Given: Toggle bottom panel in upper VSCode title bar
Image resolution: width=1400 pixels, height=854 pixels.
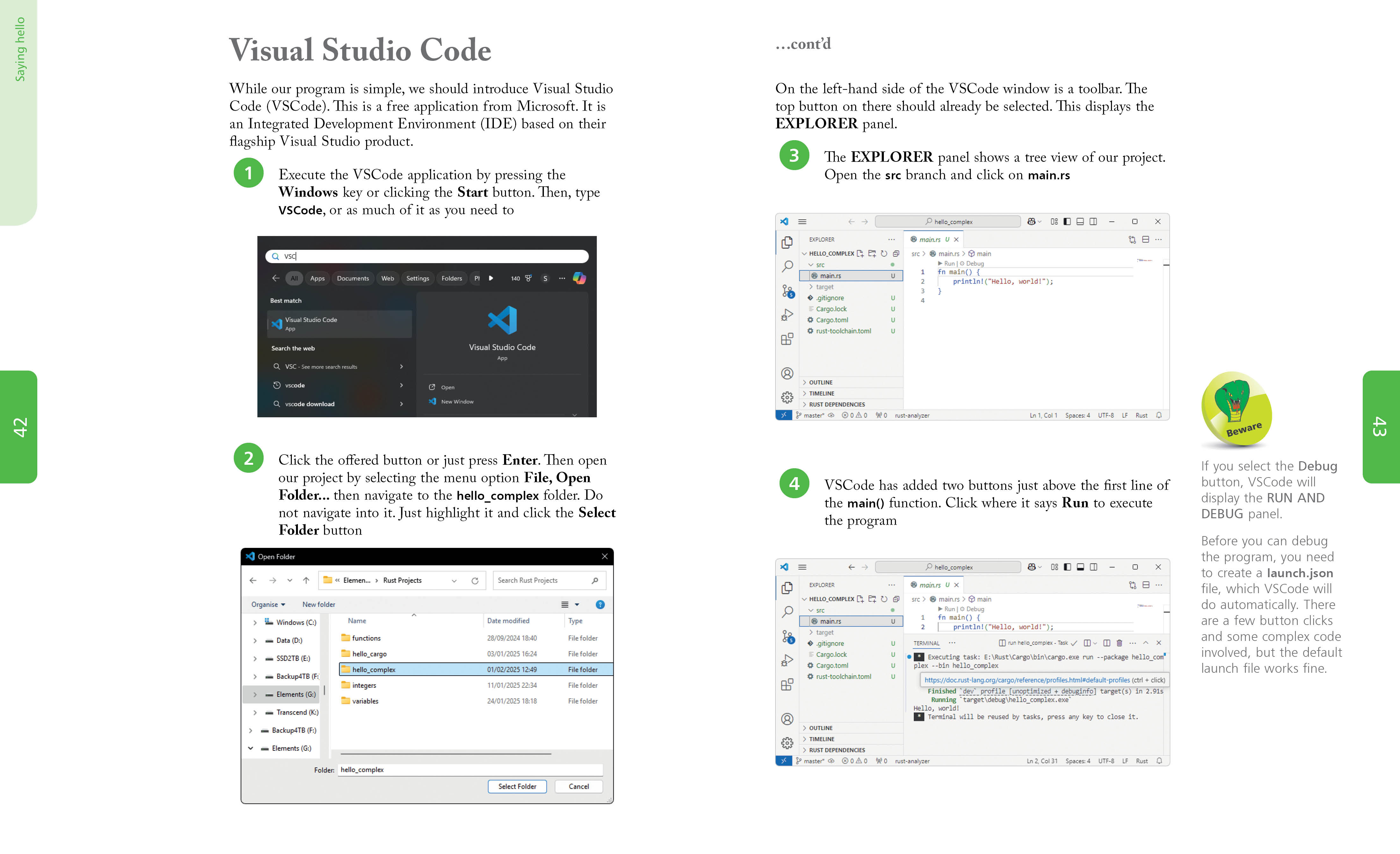Looking at the screenshot, I should (1080, 222).
